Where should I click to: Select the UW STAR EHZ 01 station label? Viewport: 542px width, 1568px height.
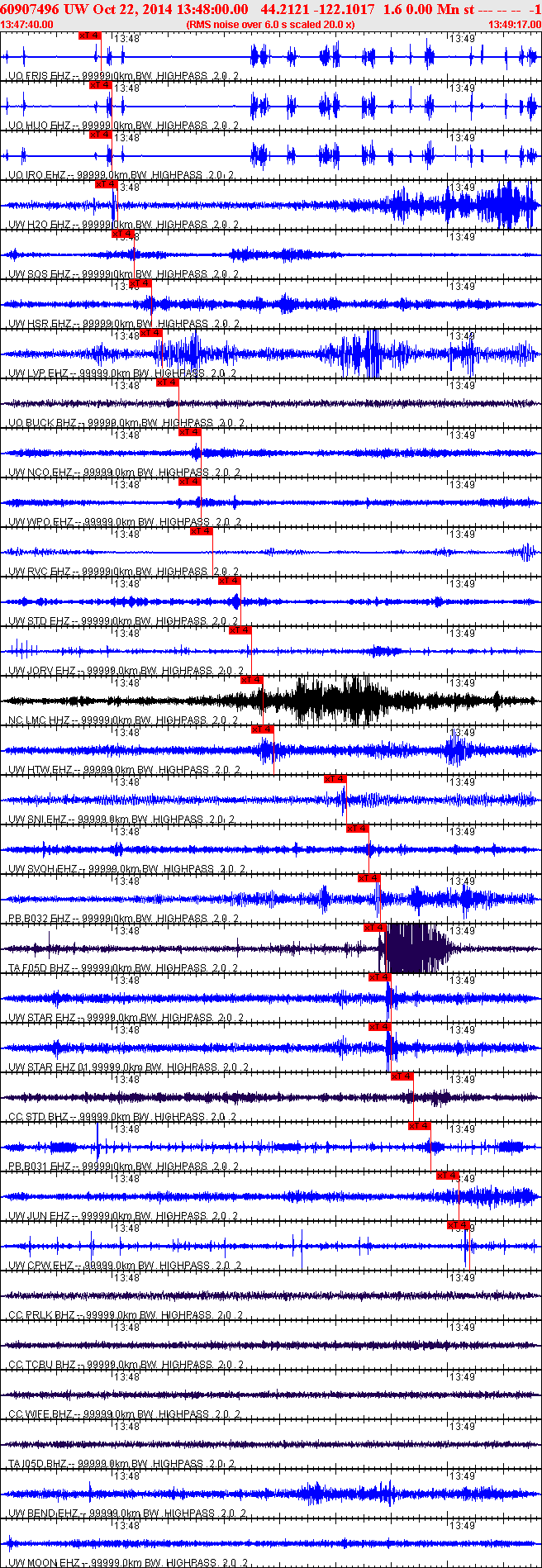pos(131,1067)
